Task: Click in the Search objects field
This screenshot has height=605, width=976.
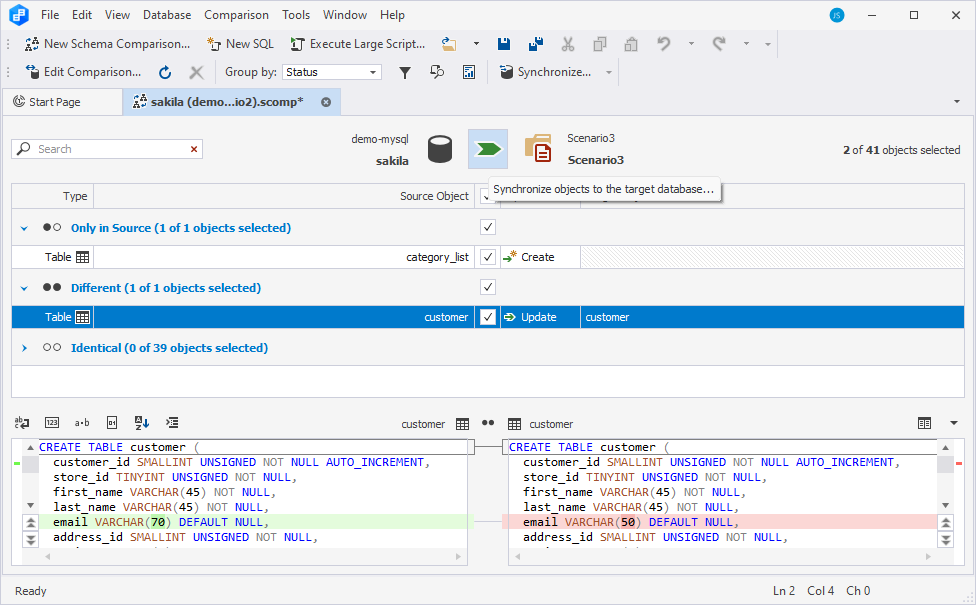Action: click(109, 149)
